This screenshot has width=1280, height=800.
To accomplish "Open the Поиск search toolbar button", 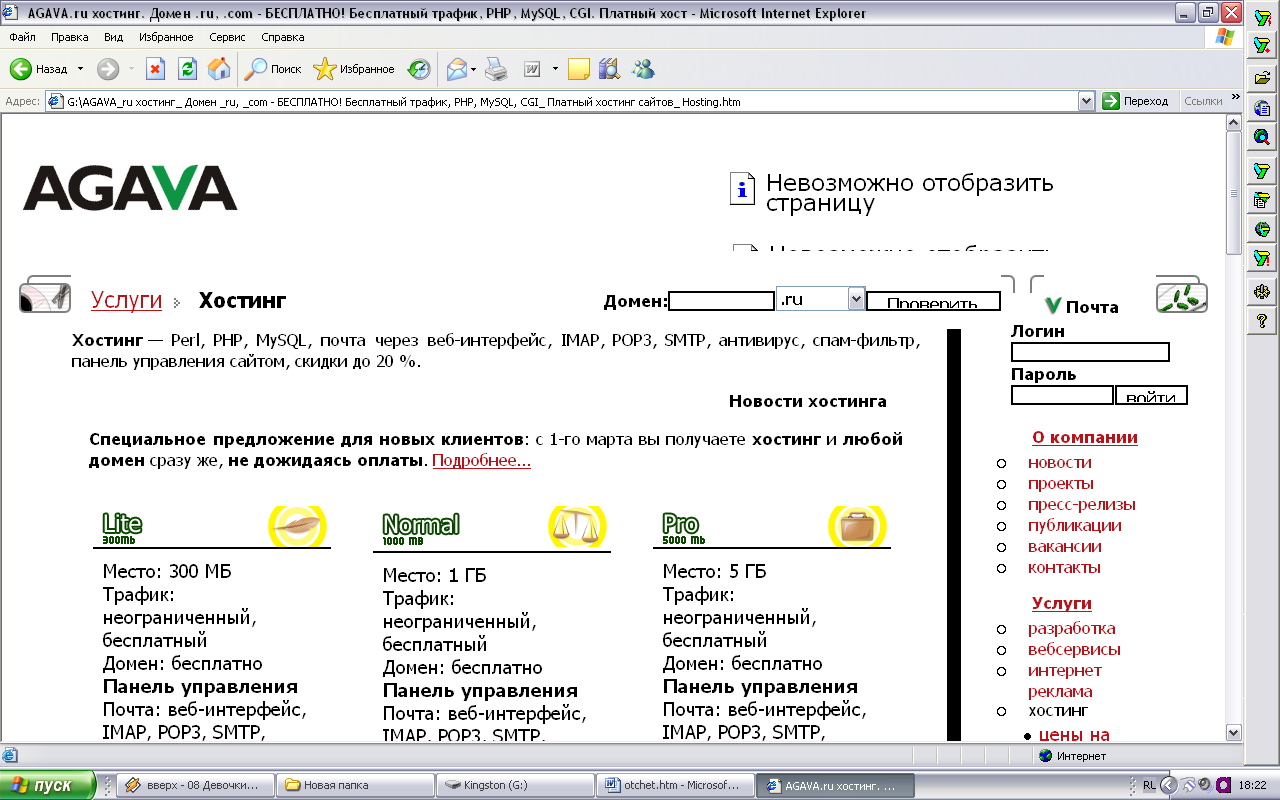I will pyautogui.click(x=273, y=69).
